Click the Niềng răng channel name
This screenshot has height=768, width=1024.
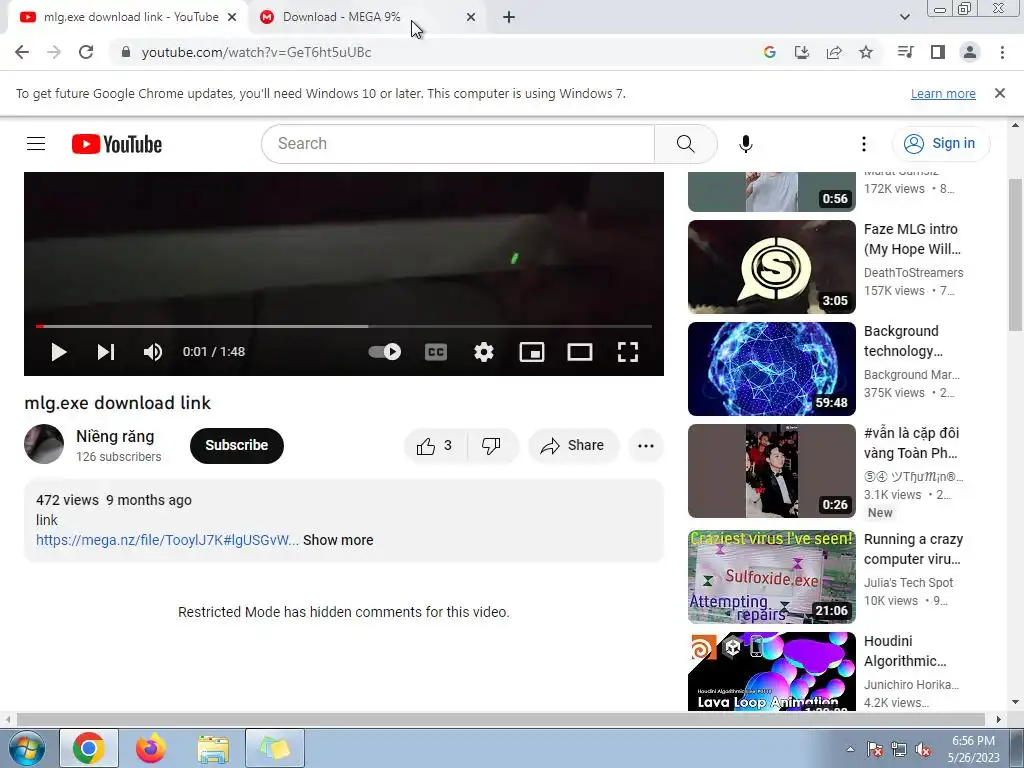(115, 436)
